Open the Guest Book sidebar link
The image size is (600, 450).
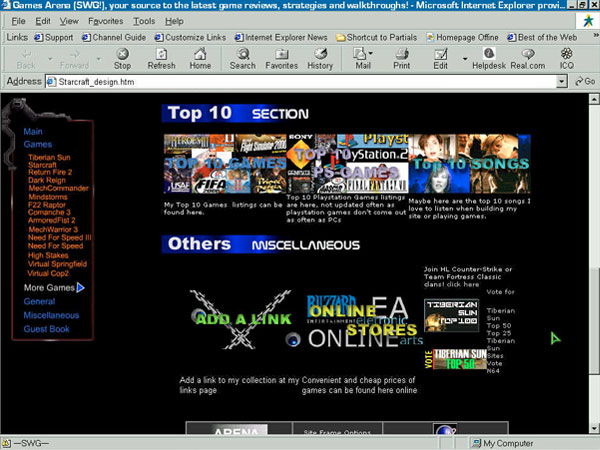(x=46, y=329)
